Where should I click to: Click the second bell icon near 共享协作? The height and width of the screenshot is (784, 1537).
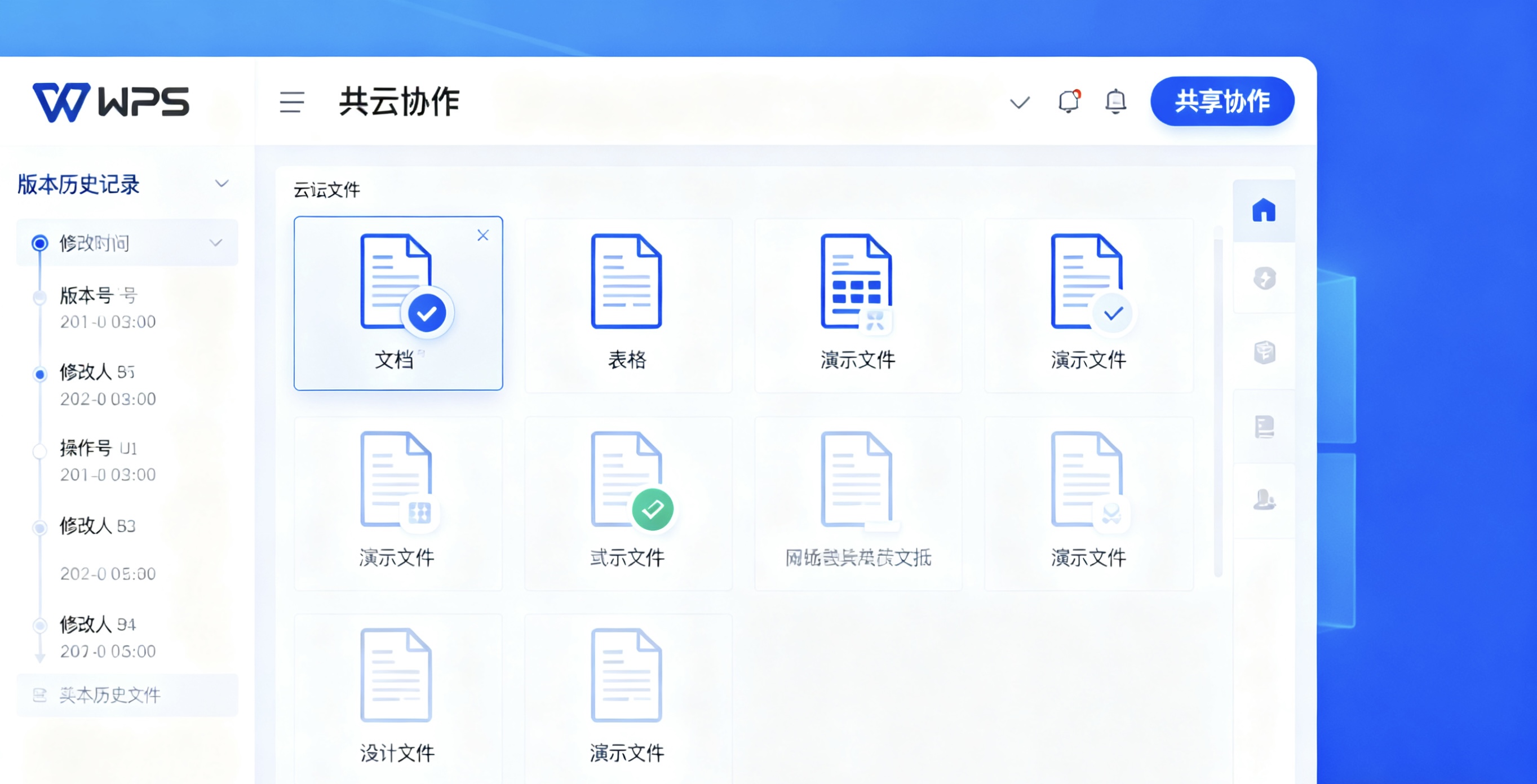click(1114, 101)
